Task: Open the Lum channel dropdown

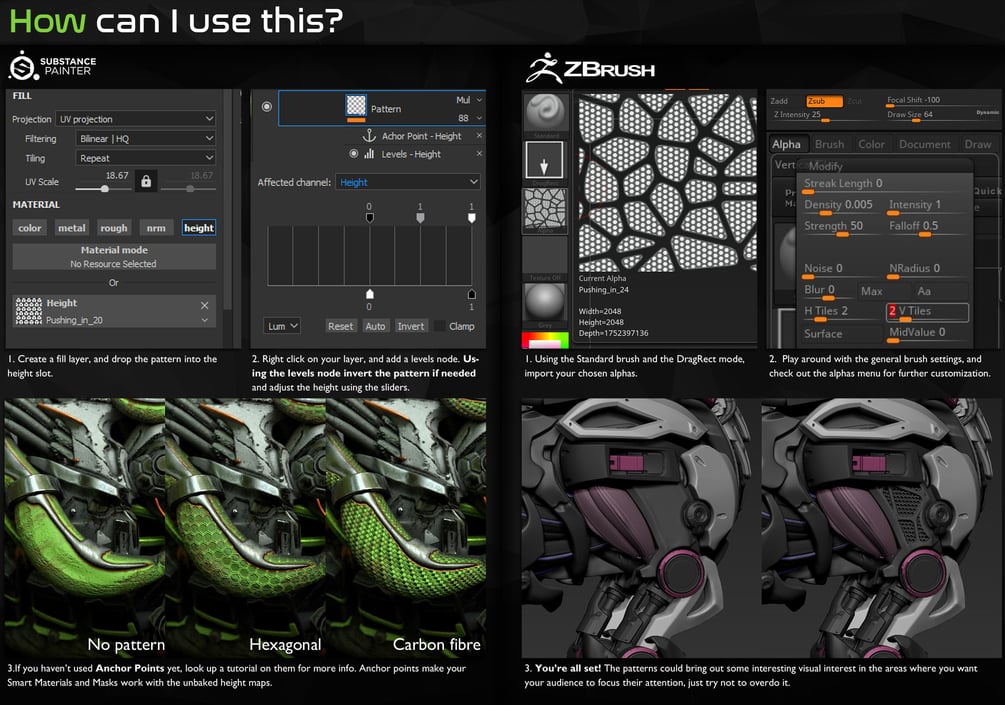Action: (x=282, y=326)
